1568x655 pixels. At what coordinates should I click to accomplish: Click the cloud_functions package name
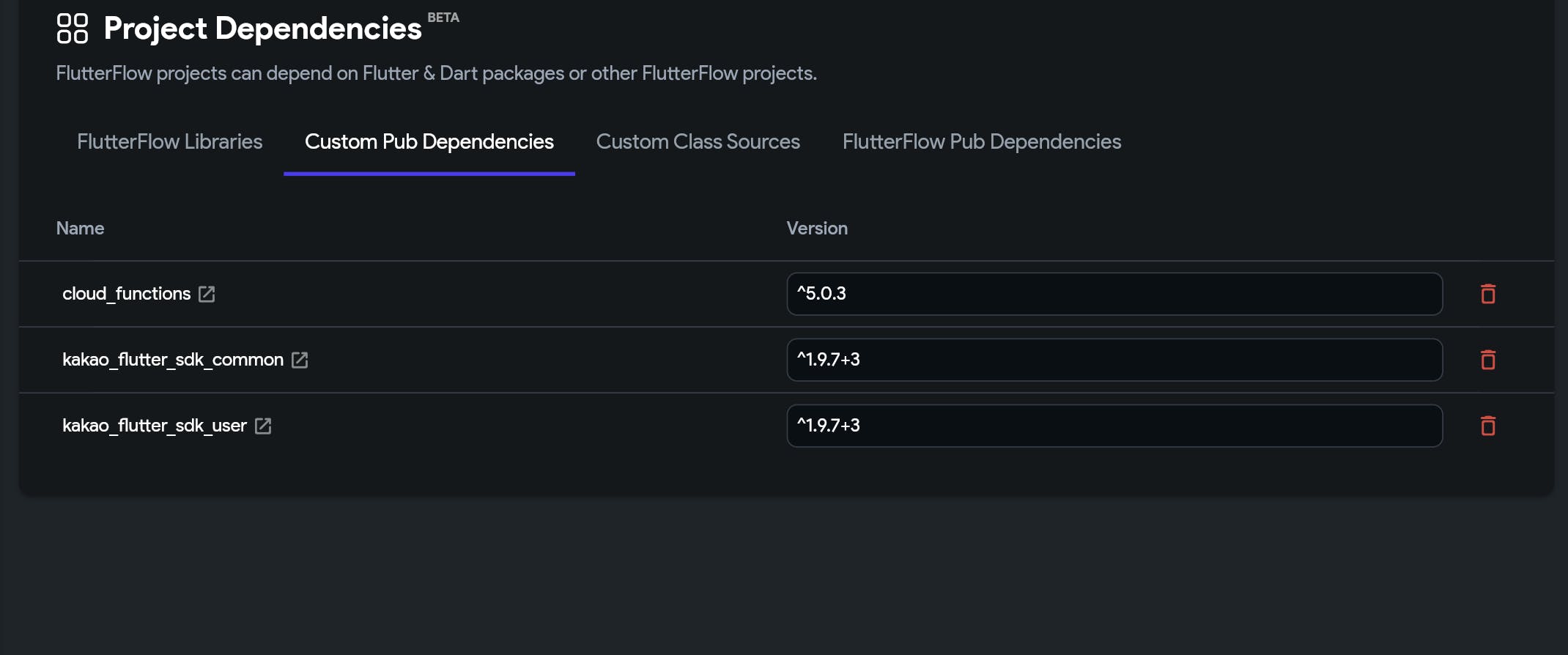126,294
